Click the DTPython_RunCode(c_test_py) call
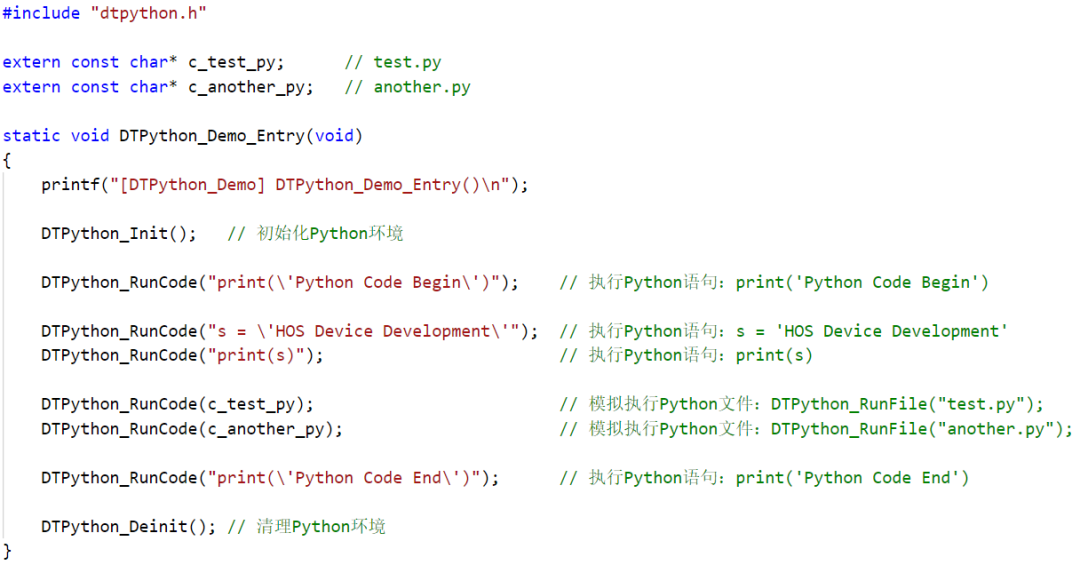This screenshot has height=565, width=1080. 177,404
